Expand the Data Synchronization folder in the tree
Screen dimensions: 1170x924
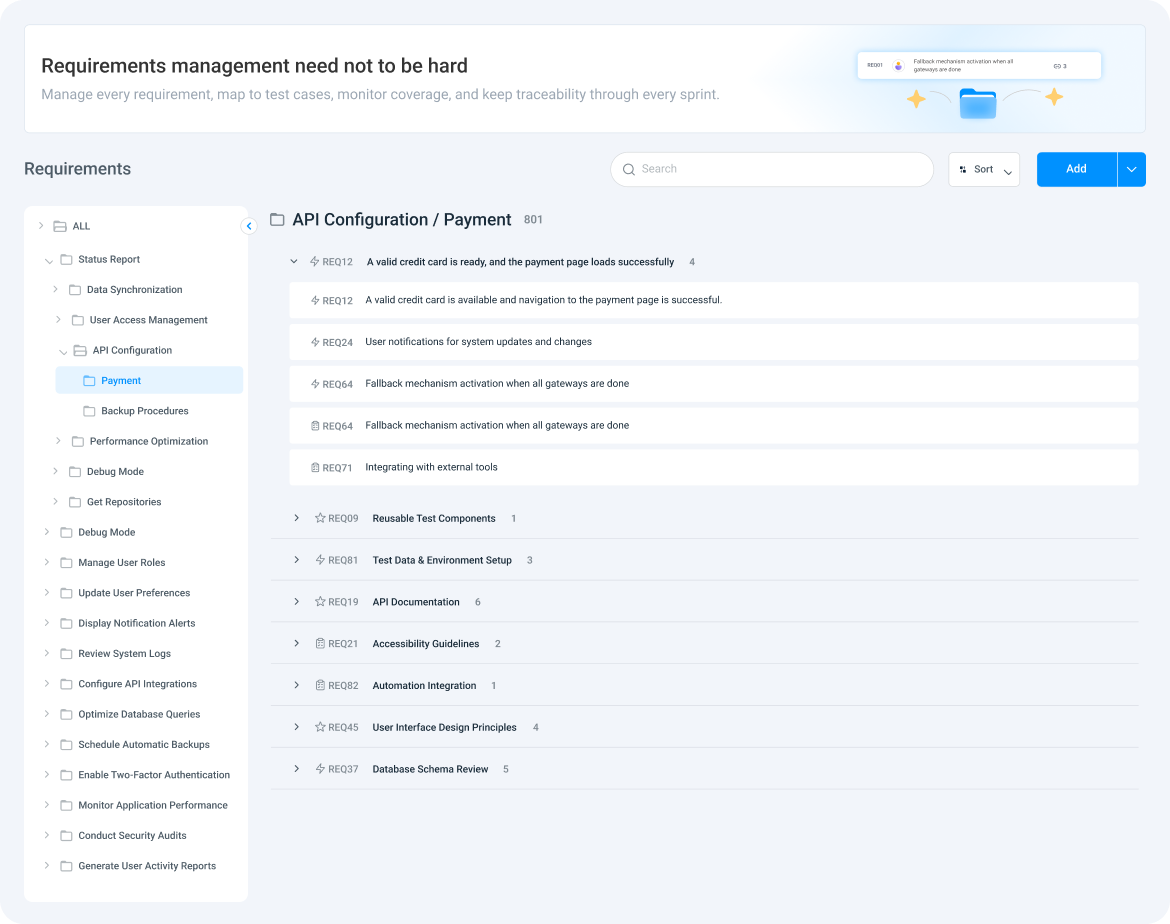pos(56,290)
